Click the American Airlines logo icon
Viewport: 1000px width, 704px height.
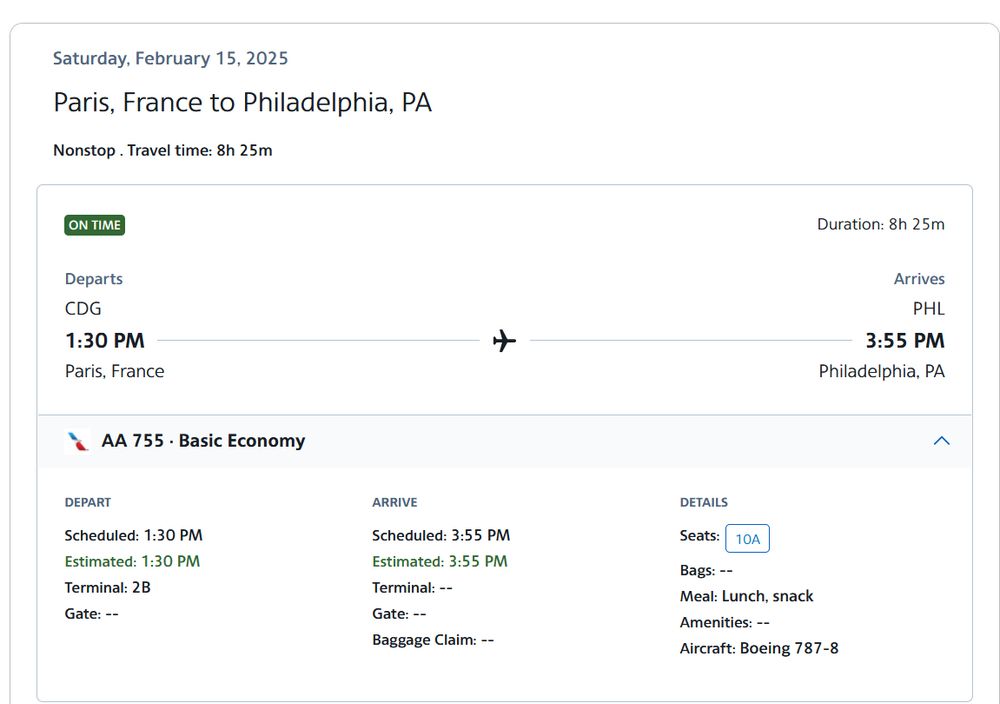point(77,441)
